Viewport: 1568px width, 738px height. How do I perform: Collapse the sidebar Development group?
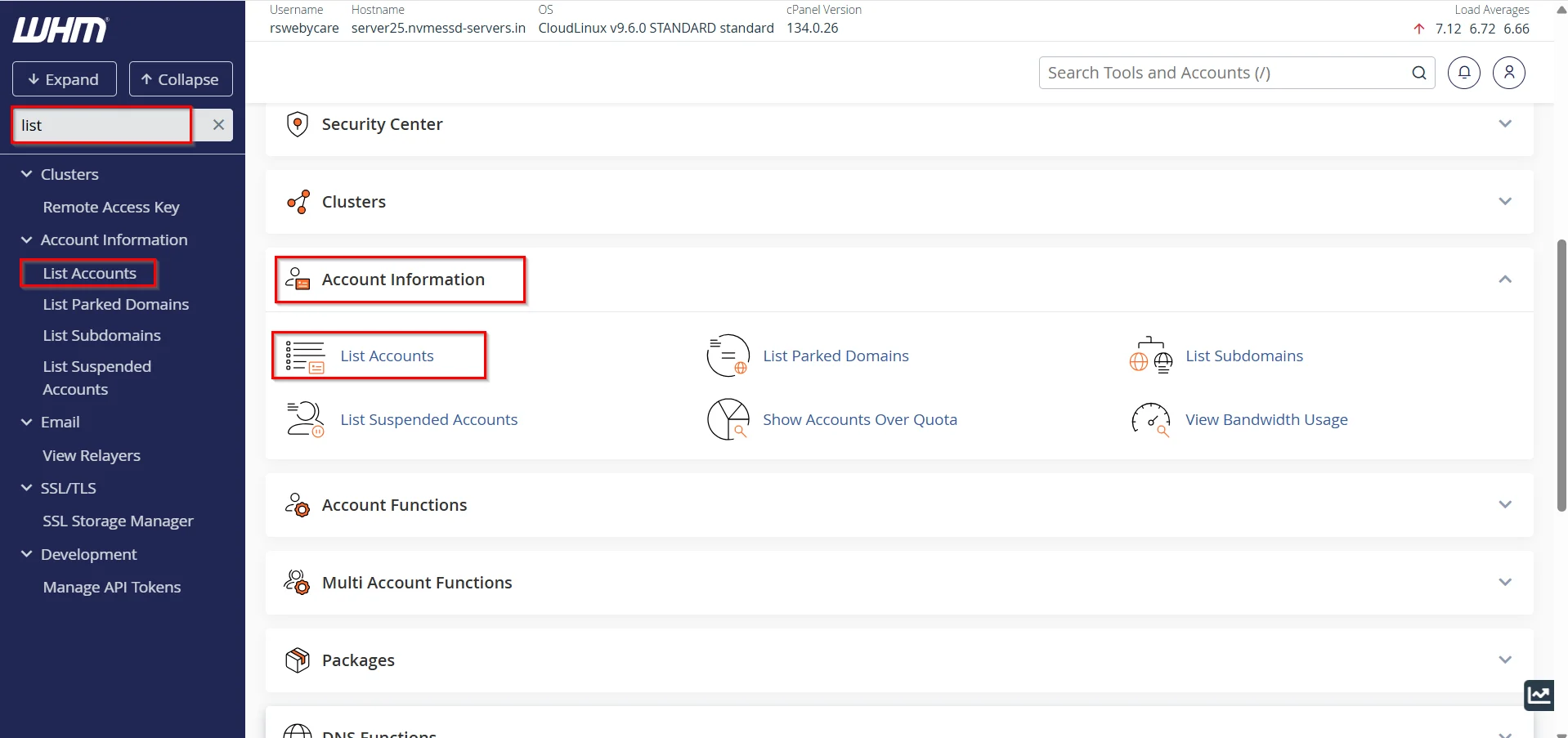(x=27, y=554)
